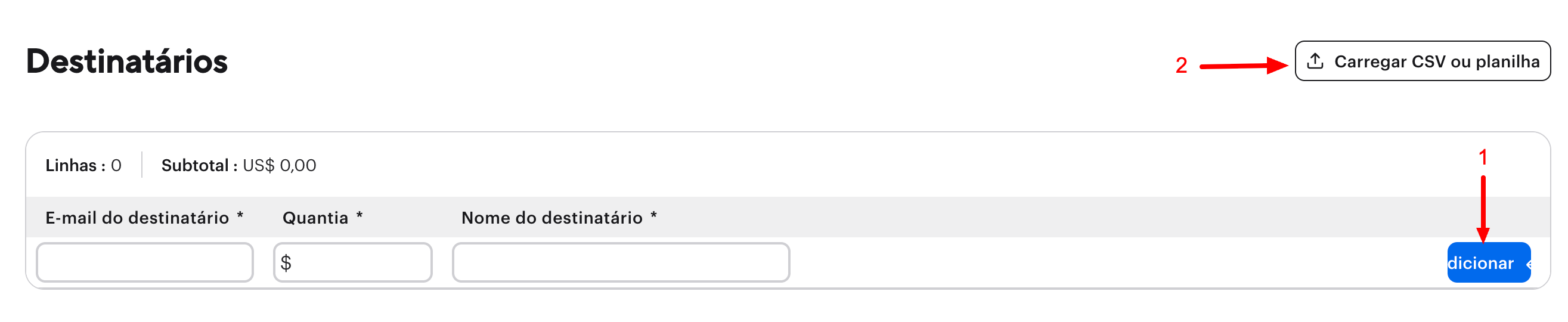Click the red annotation number 2
The image size is (1568, 322).
point(1181,65)
